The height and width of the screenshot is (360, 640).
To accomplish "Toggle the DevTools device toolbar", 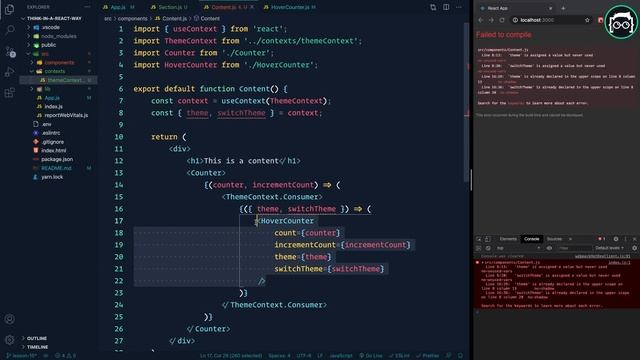I will click(487, 239).
